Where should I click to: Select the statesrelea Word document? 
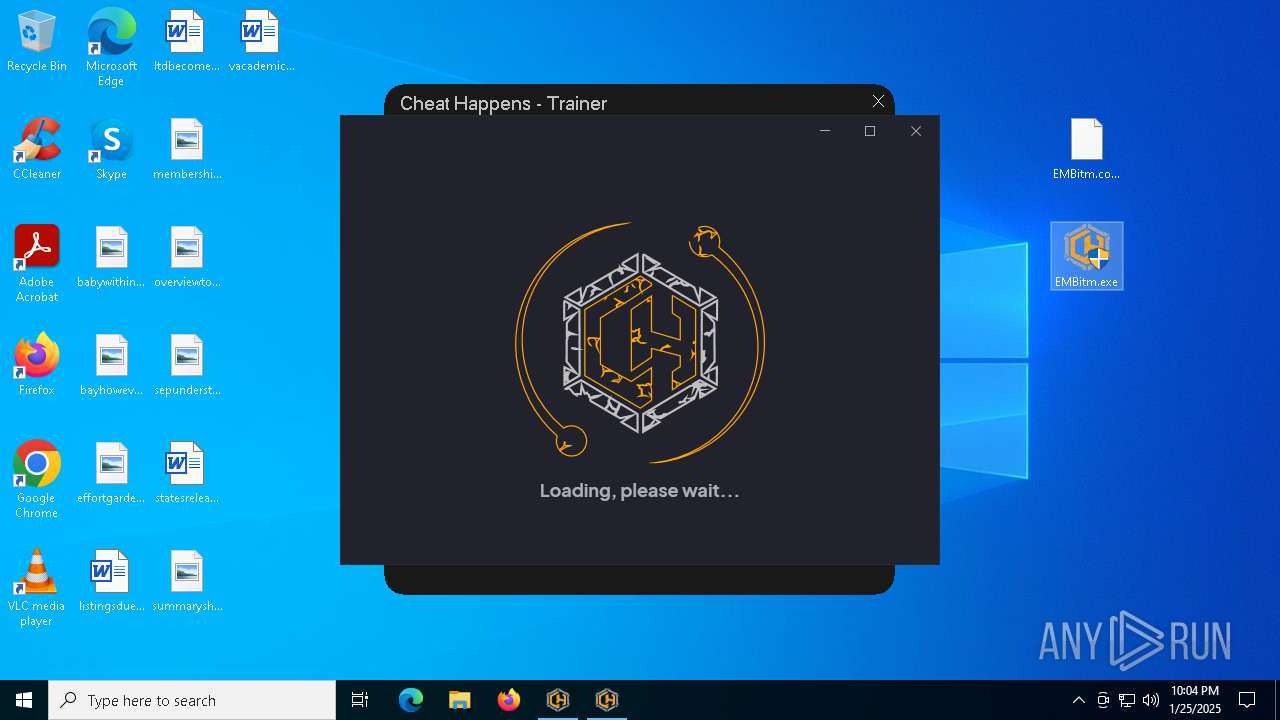click(x=187, y=474)
